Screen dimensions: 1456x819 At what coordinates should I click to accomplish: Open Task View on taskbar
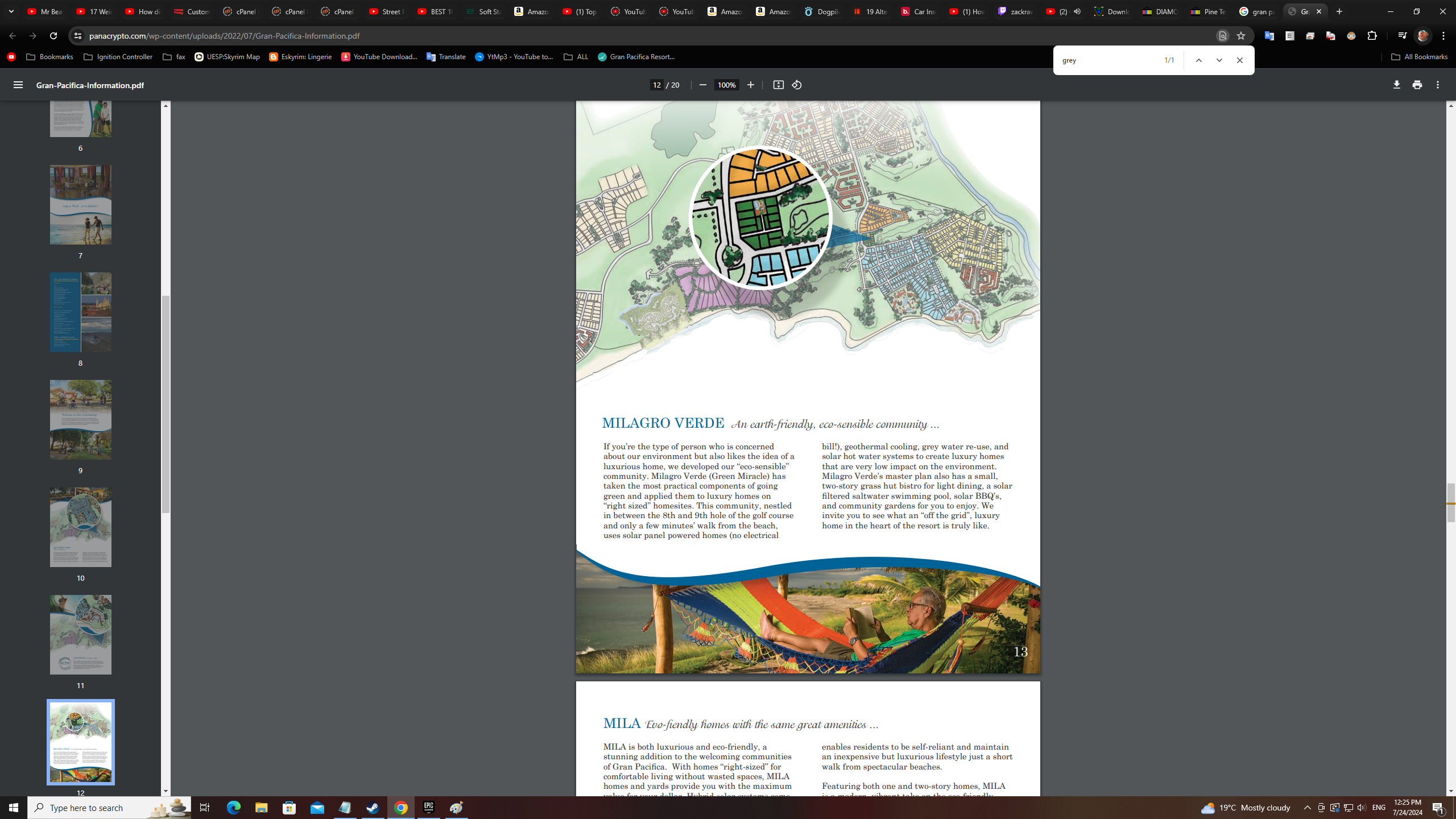click(x=205, y=808)
